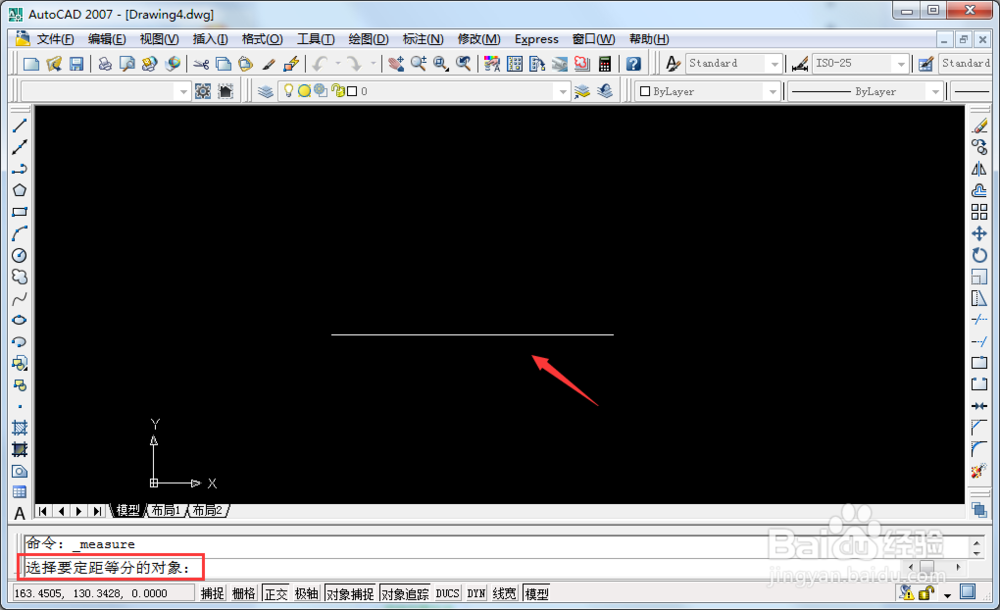Click the Pan realtime icon

click(396, 63)
